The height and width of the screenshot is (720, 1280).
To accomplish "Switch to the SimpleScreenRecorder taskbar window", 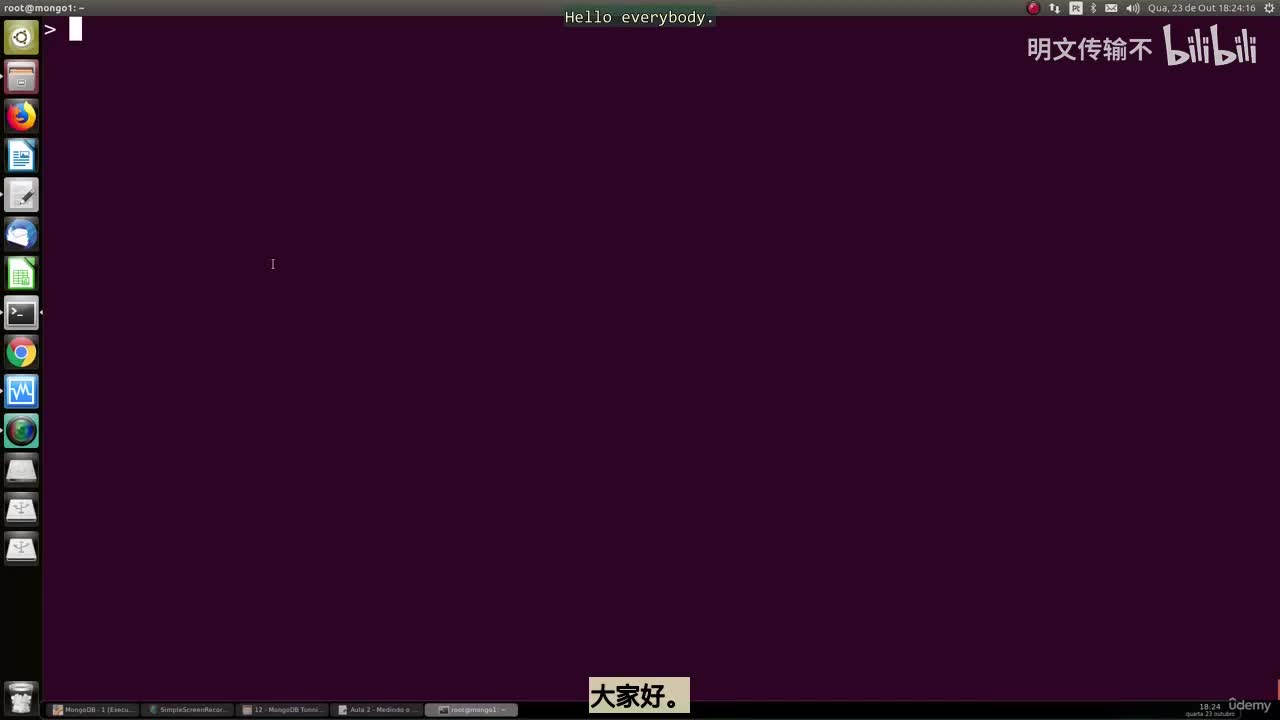I will [x=188, y=710].
